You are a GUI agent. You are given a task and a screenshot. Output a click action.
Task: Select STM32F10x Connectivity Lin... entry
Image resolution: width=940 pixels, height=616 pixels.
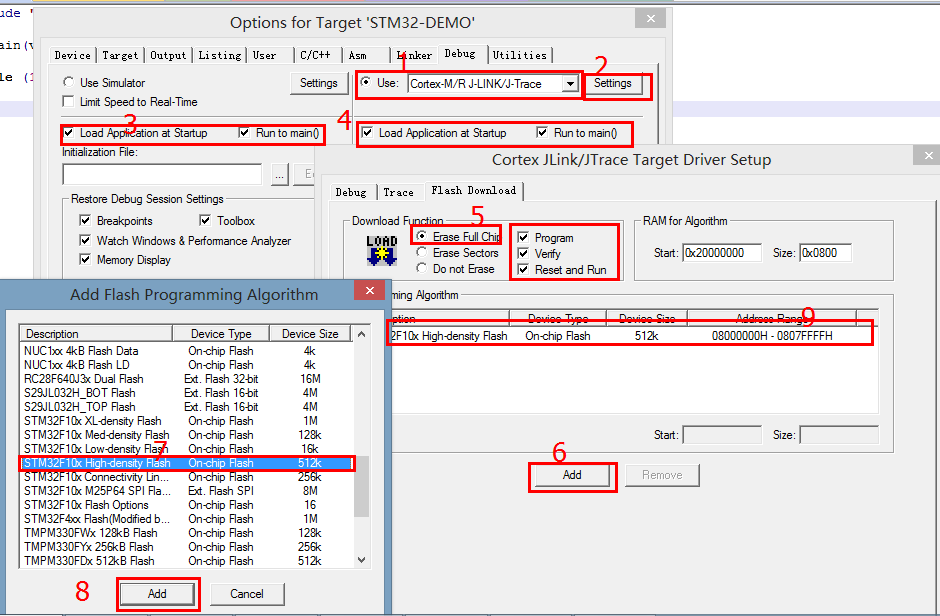(x=186, y=477)
